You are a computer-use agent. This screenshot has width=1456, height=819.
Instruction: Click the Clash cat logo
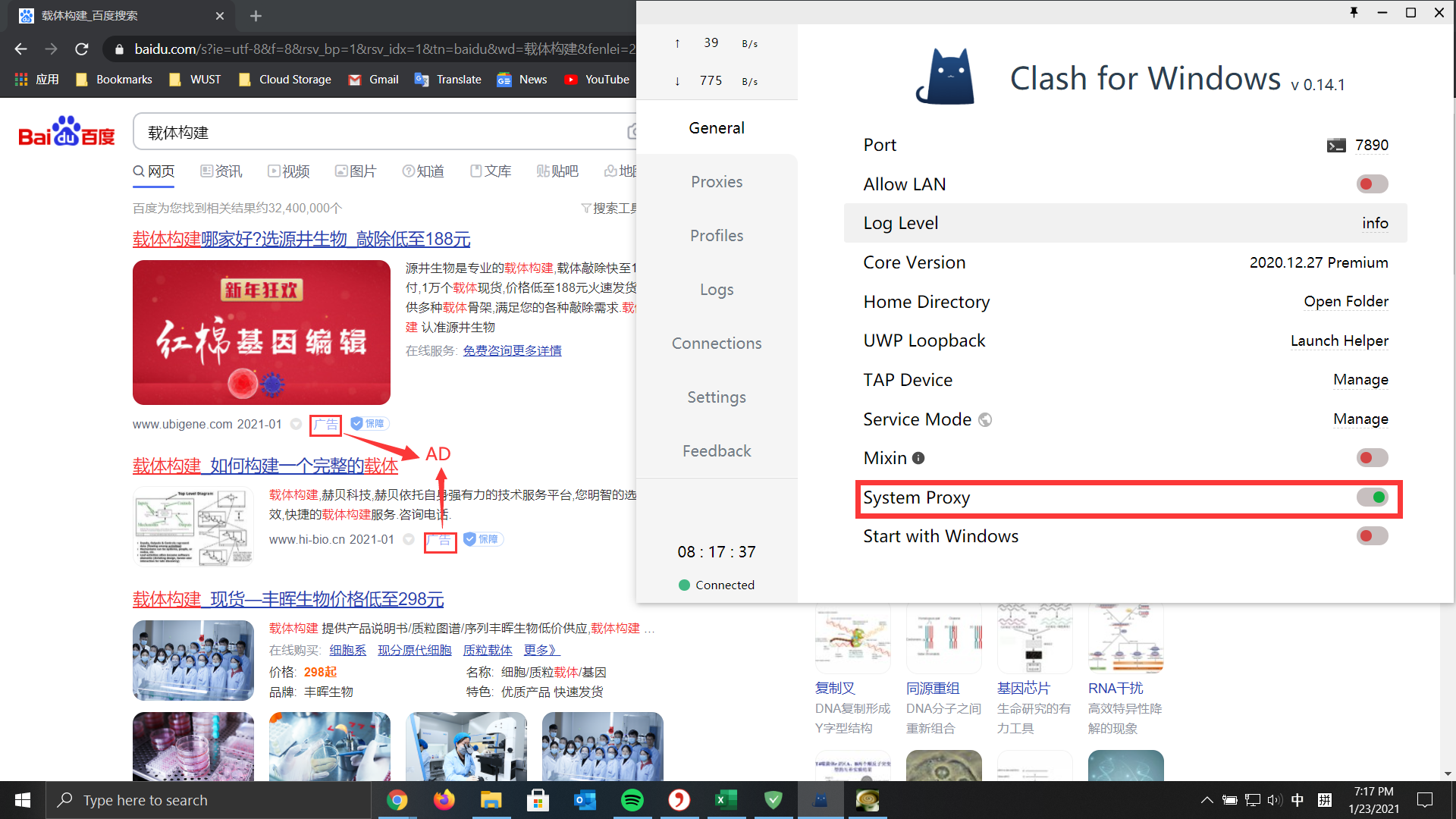tap(945, 76)
